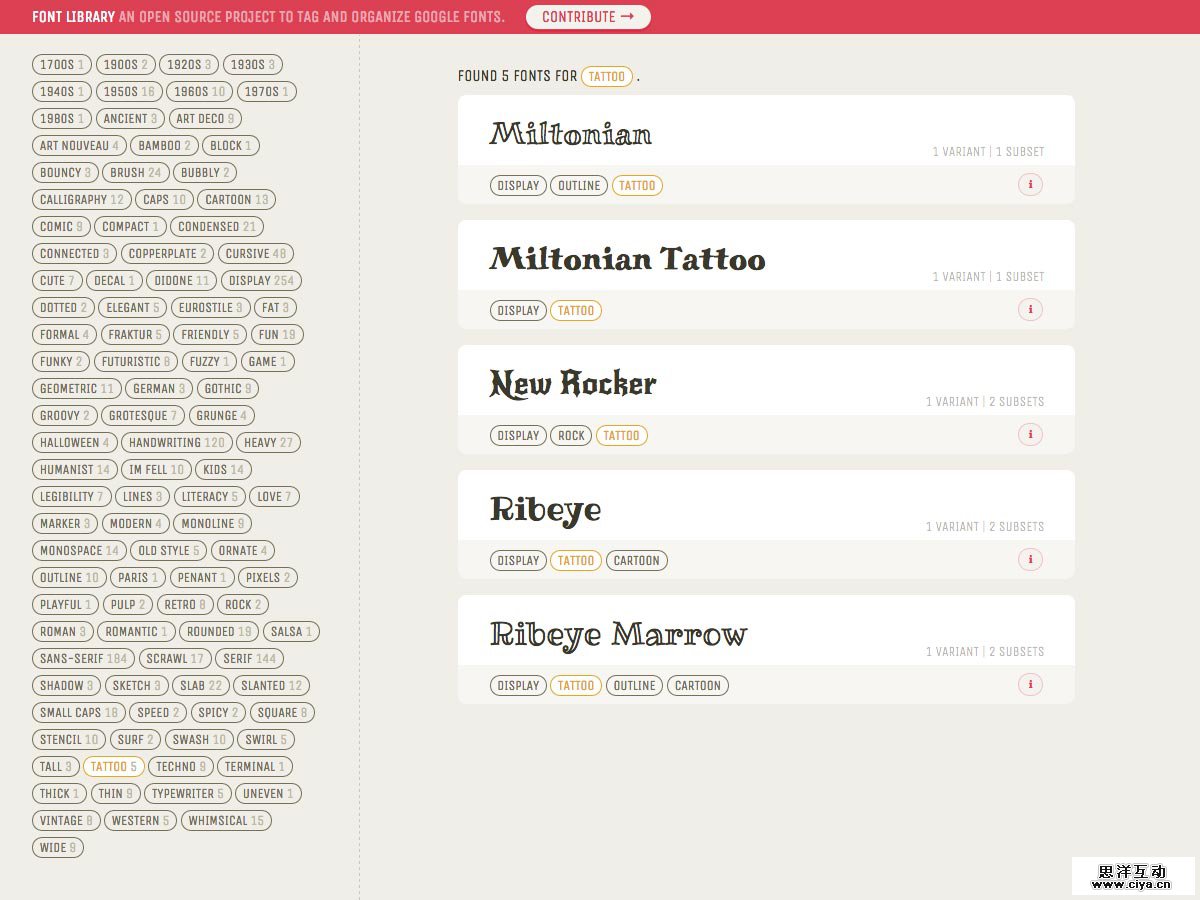1200x900 pixels.
Task: Open Ribeye Marrow info icon
Action: point(1030,685)
